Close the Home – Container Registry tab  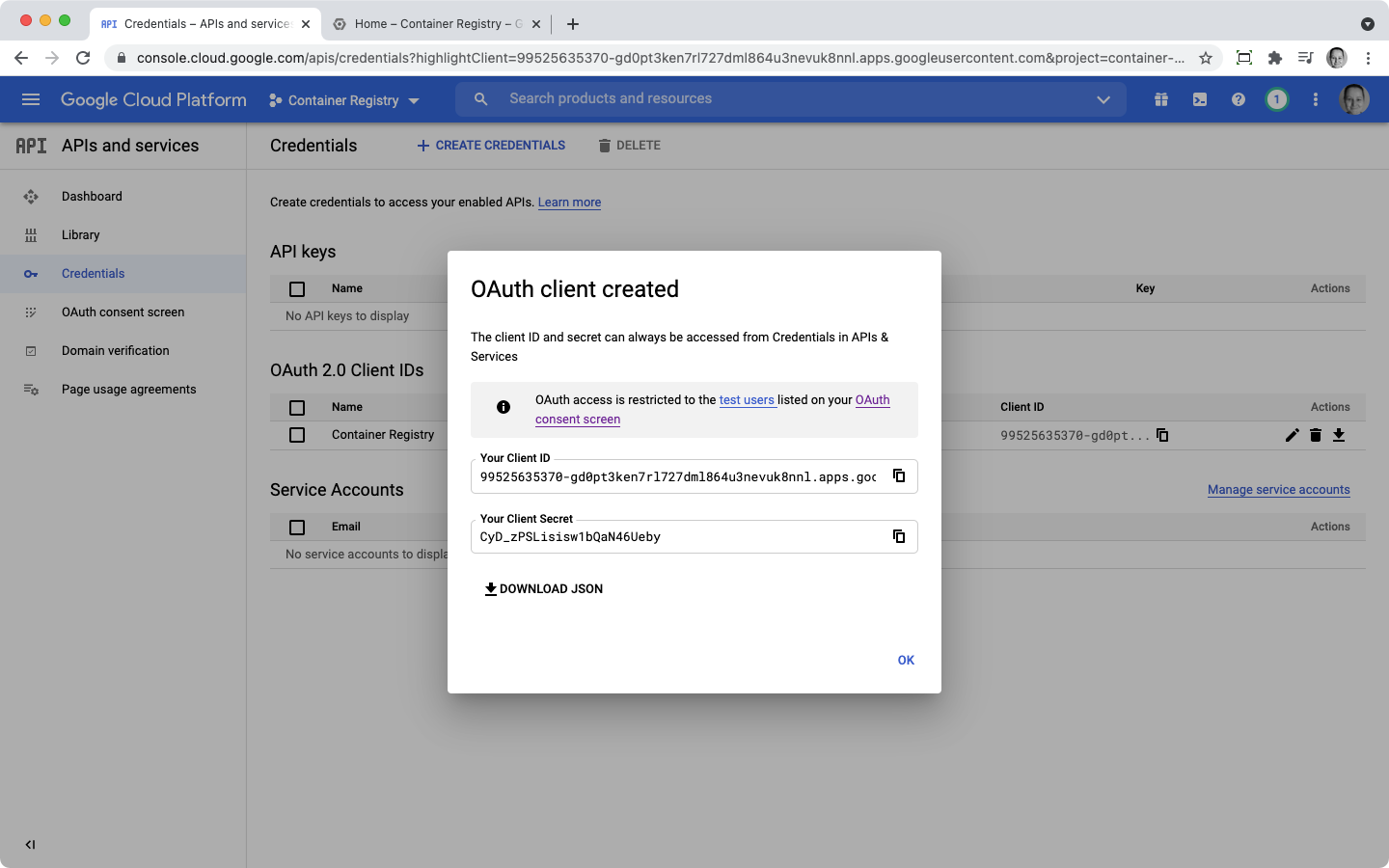536,24
